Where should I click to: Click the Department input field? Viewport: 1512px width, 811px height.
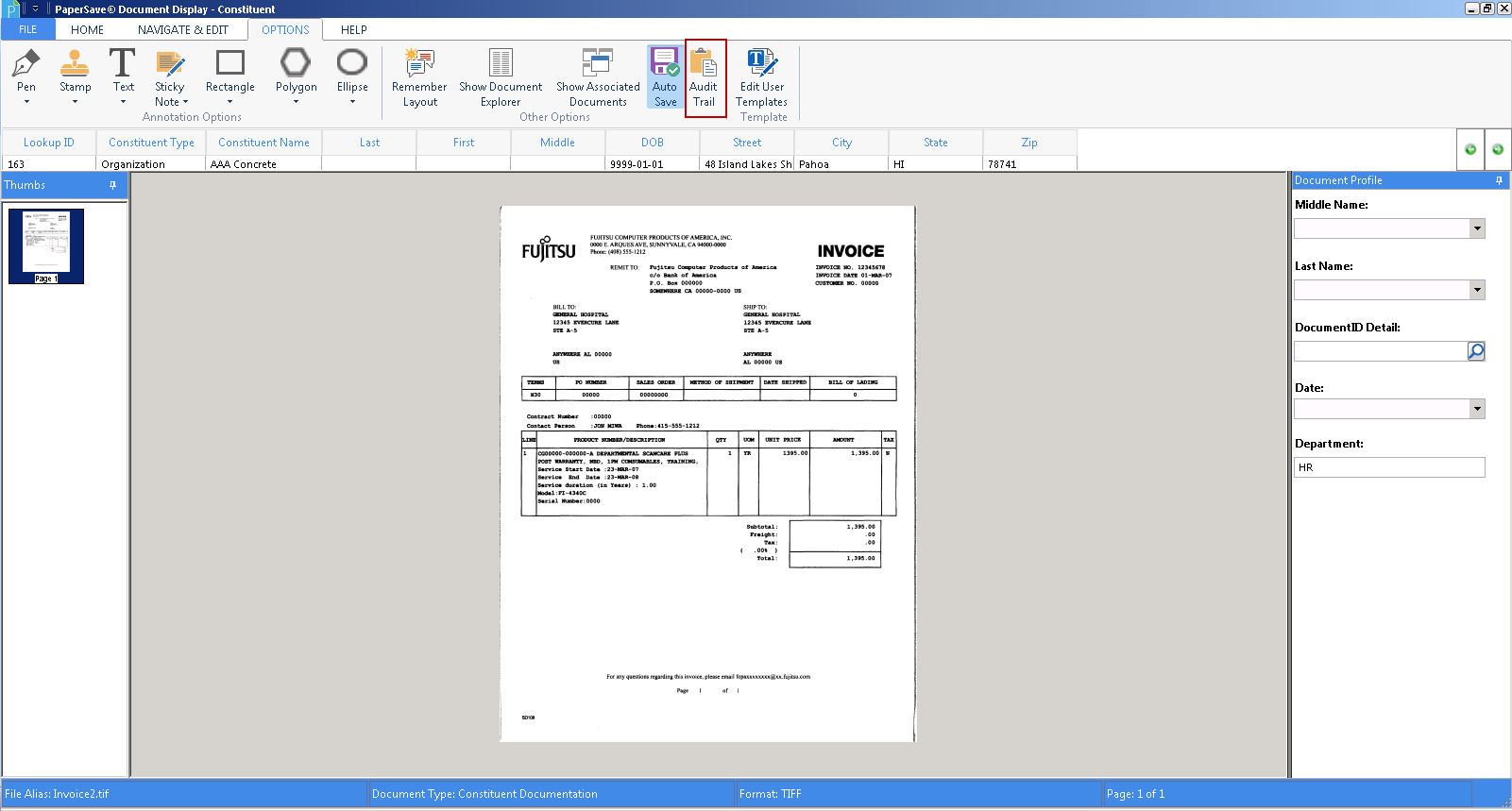click(1388, 467)
